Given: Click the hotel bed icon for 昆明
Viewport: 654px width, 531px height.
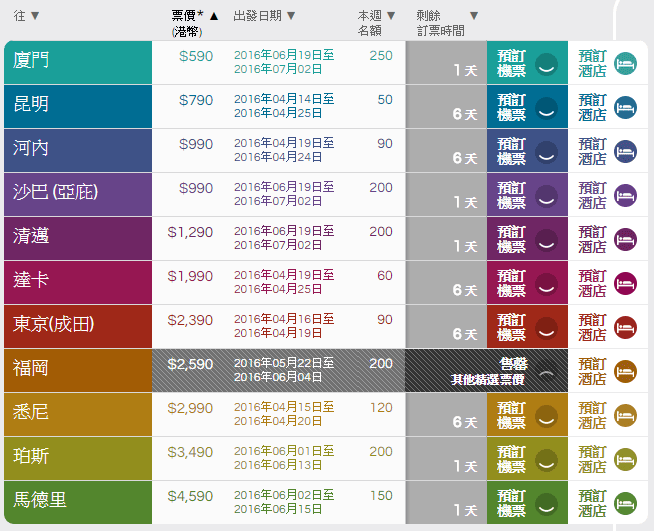Looking at the screenshot, I should (625, 108).
